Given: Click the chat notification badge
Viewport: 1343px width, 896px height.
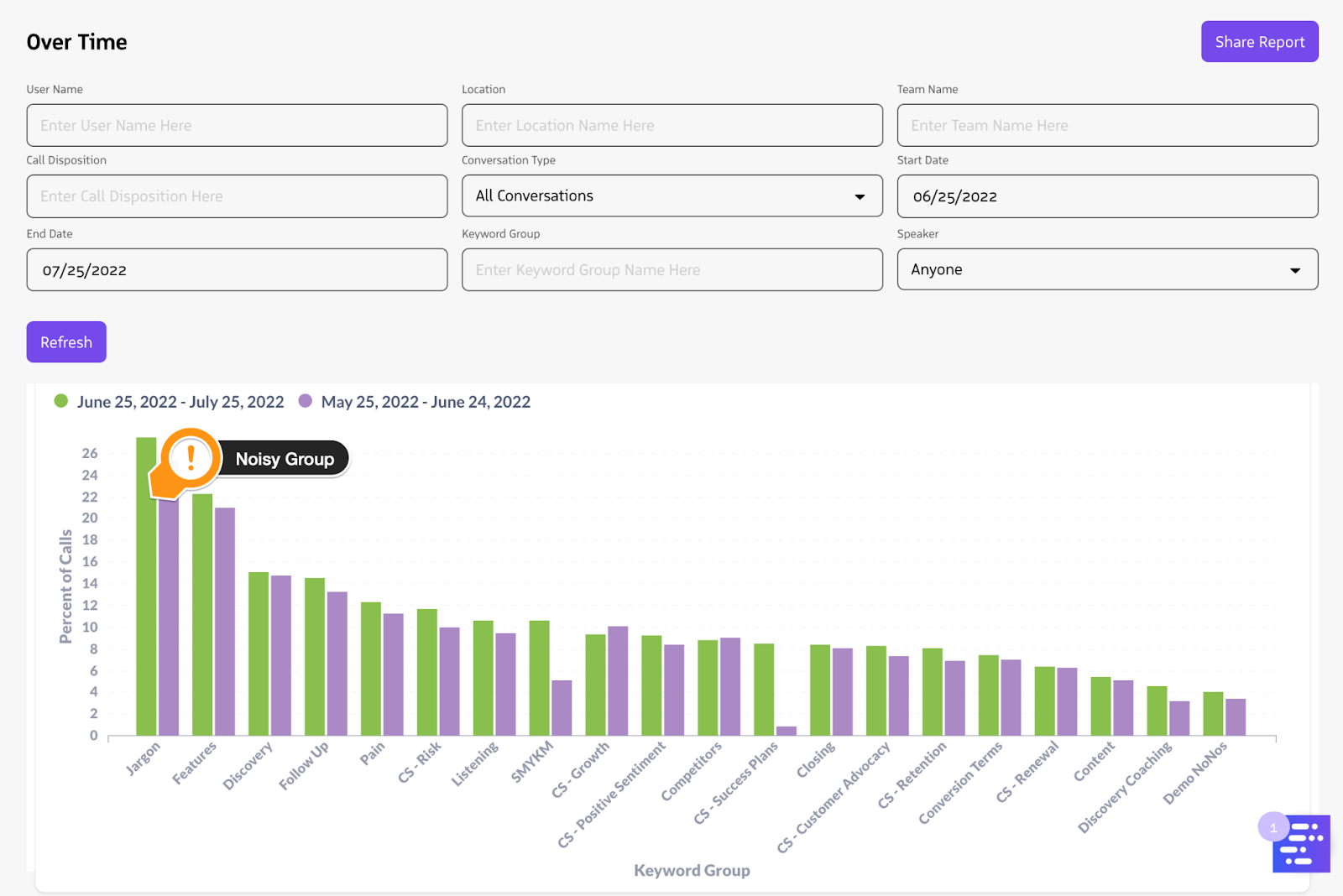Looking at the screenshot, I should [1272, 827].
